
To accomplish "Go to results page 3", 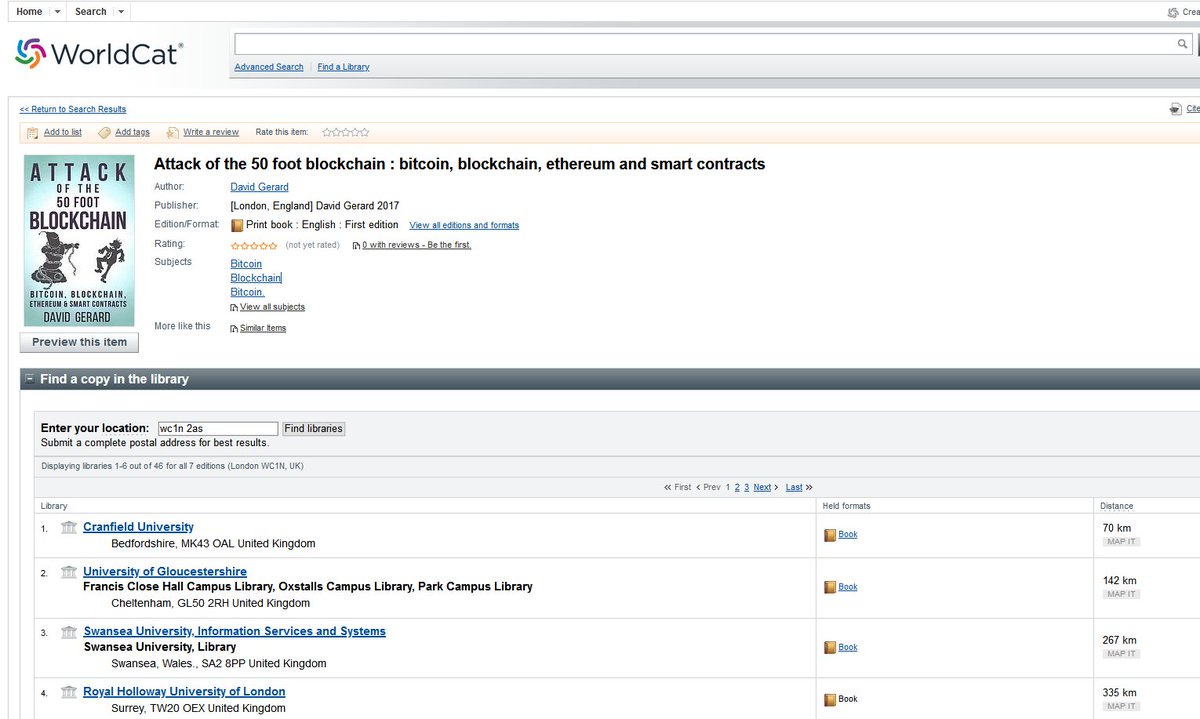I will [x=746, y=487].
